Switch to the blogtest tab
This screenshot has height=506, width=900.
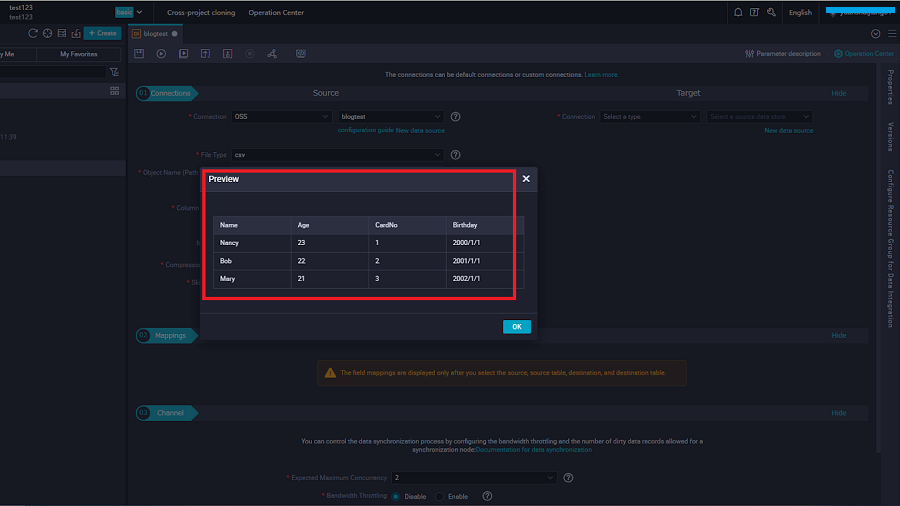(155, 33)
